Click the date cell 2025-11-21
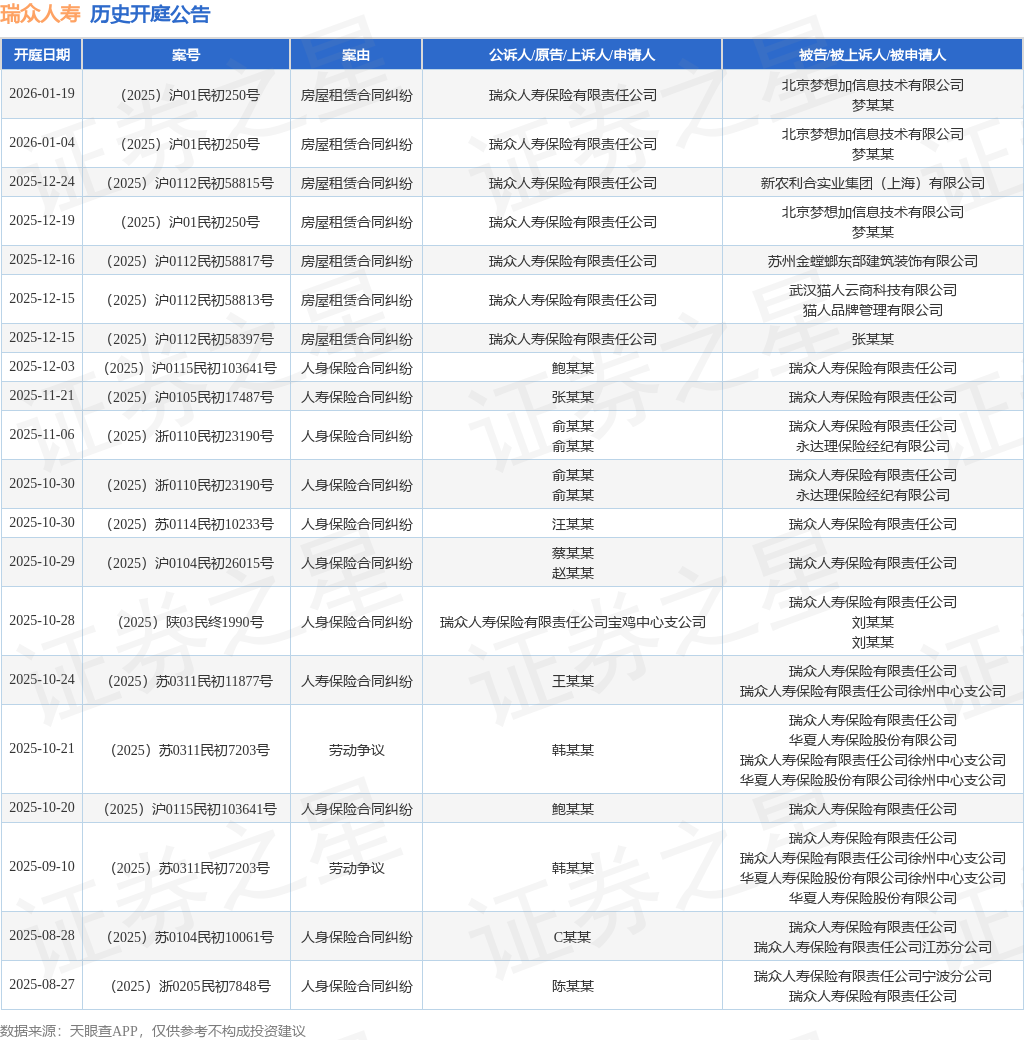 click(x=42, y=396)
